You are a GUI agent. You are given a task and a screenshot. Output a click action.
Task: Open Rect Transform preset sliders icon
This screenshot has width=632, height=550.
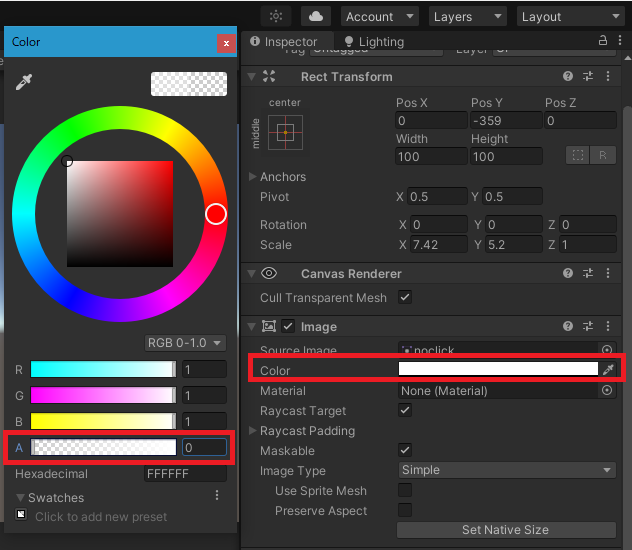coord(588,76)
